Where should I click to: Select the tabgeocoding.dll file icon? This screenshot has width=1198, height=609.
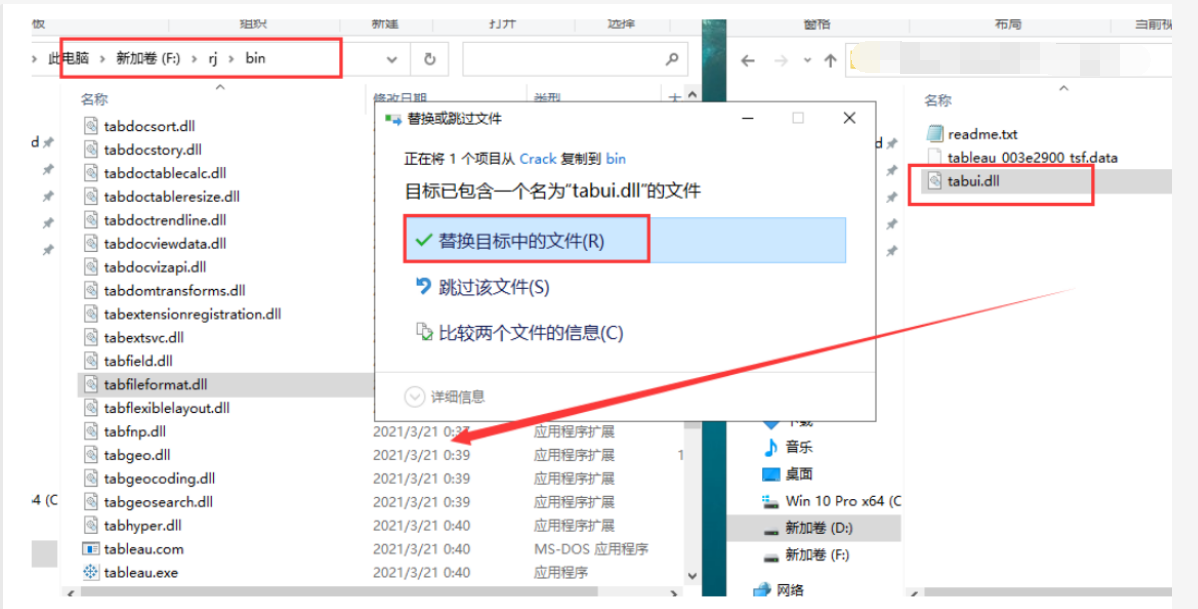[x=91, y=479]
